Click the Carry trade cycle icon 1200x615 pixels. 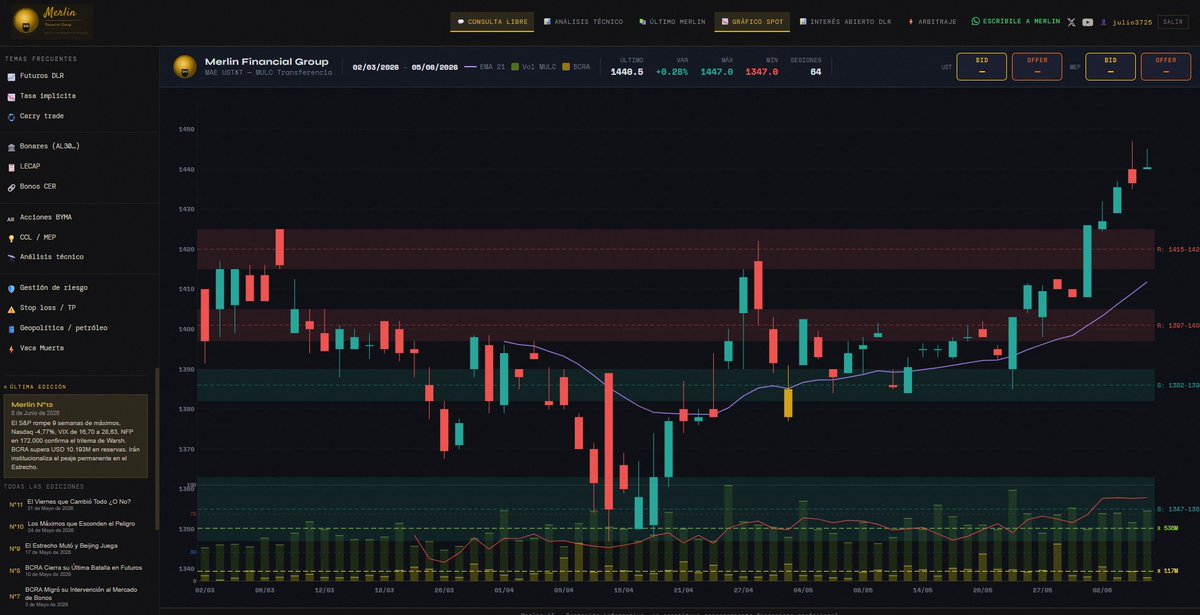point(11,116)
